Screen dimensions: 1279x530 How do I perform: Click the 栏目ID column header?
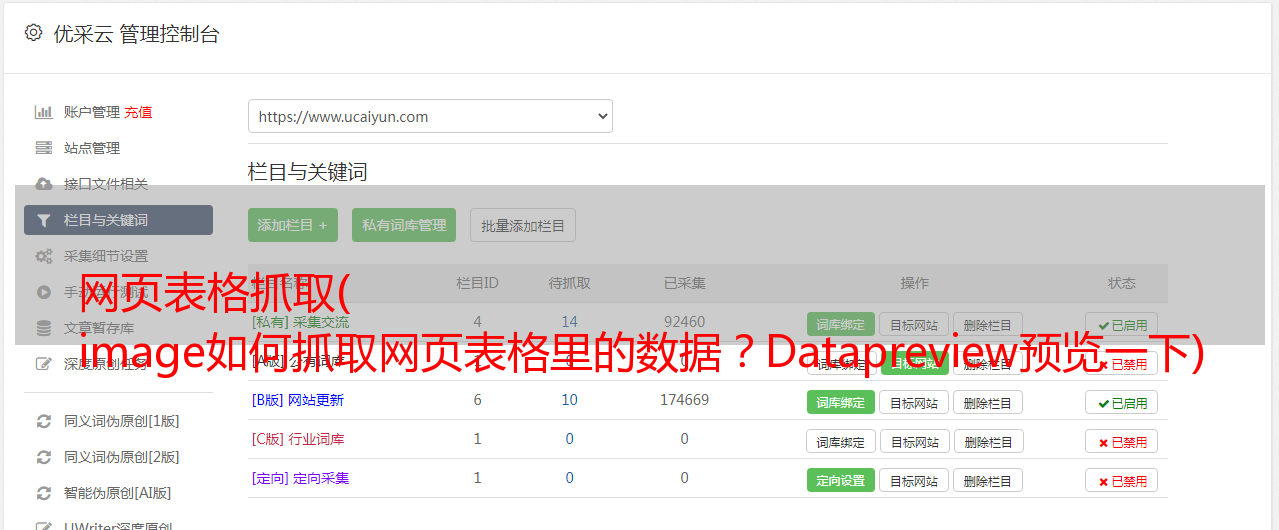click(x=477, y=283)
